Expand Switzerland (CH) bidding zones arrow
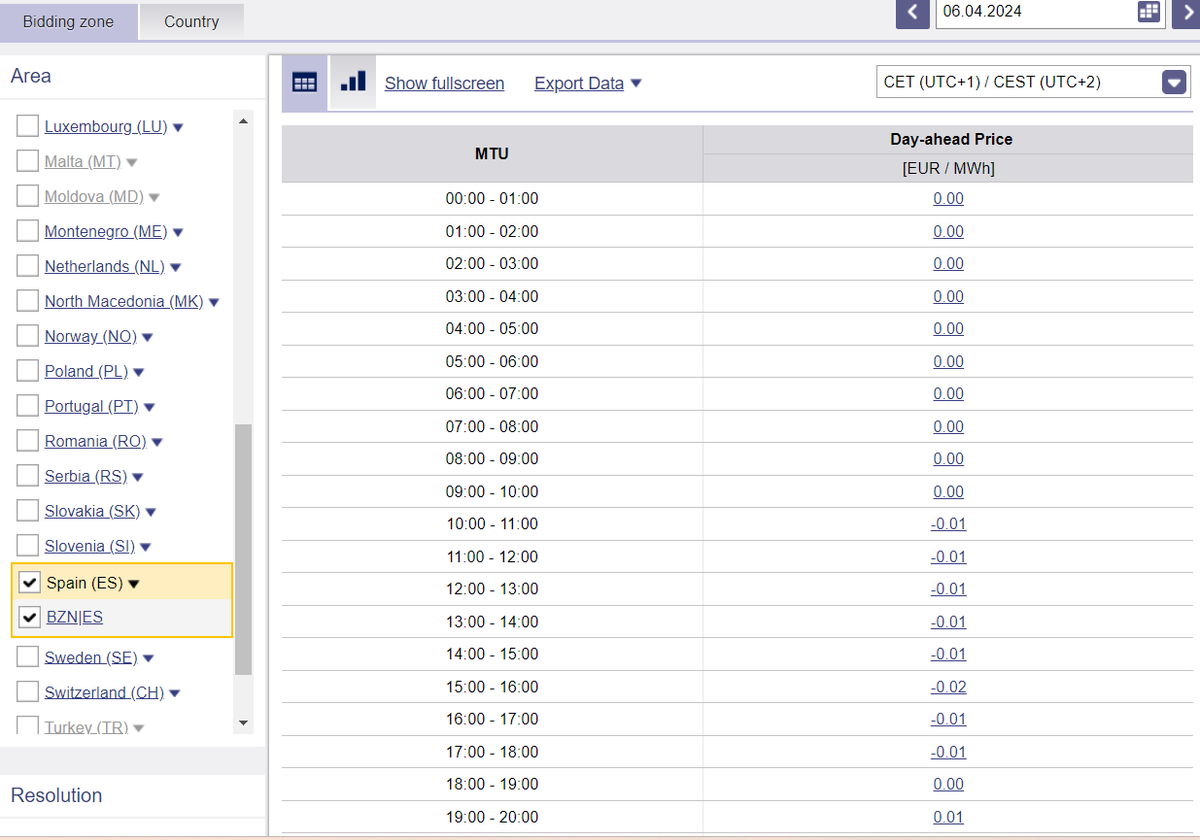The height and width of the screenshot is (840, 1200). (x=174, y=693)
